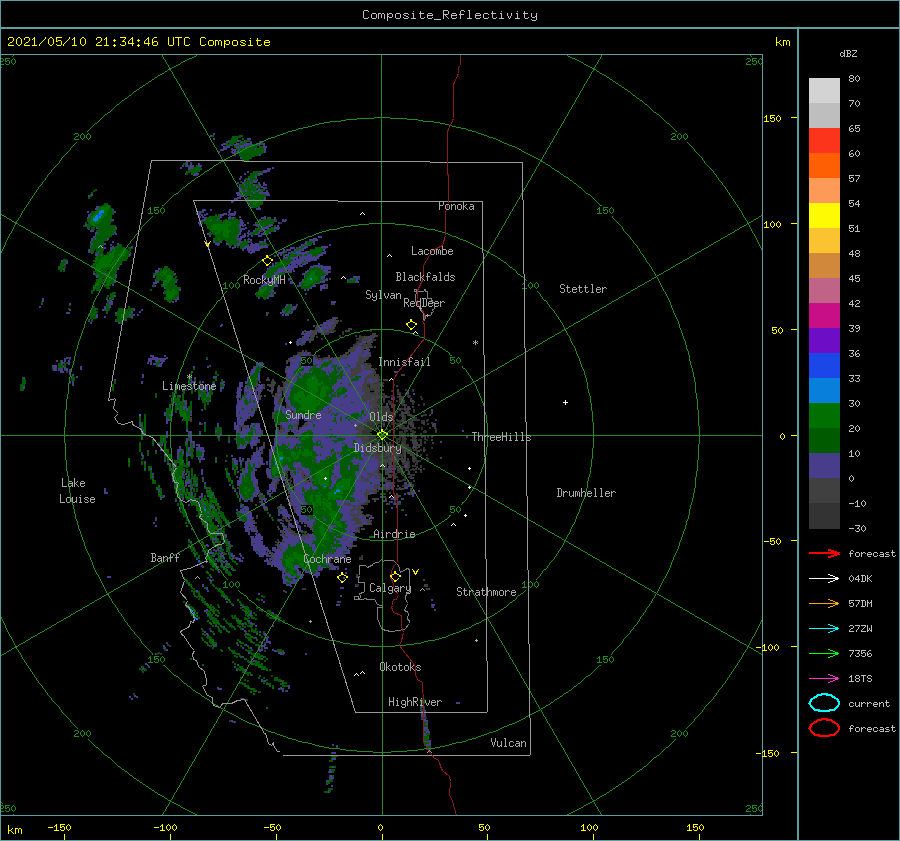Click the 18TS legend text

click(860, 679)
